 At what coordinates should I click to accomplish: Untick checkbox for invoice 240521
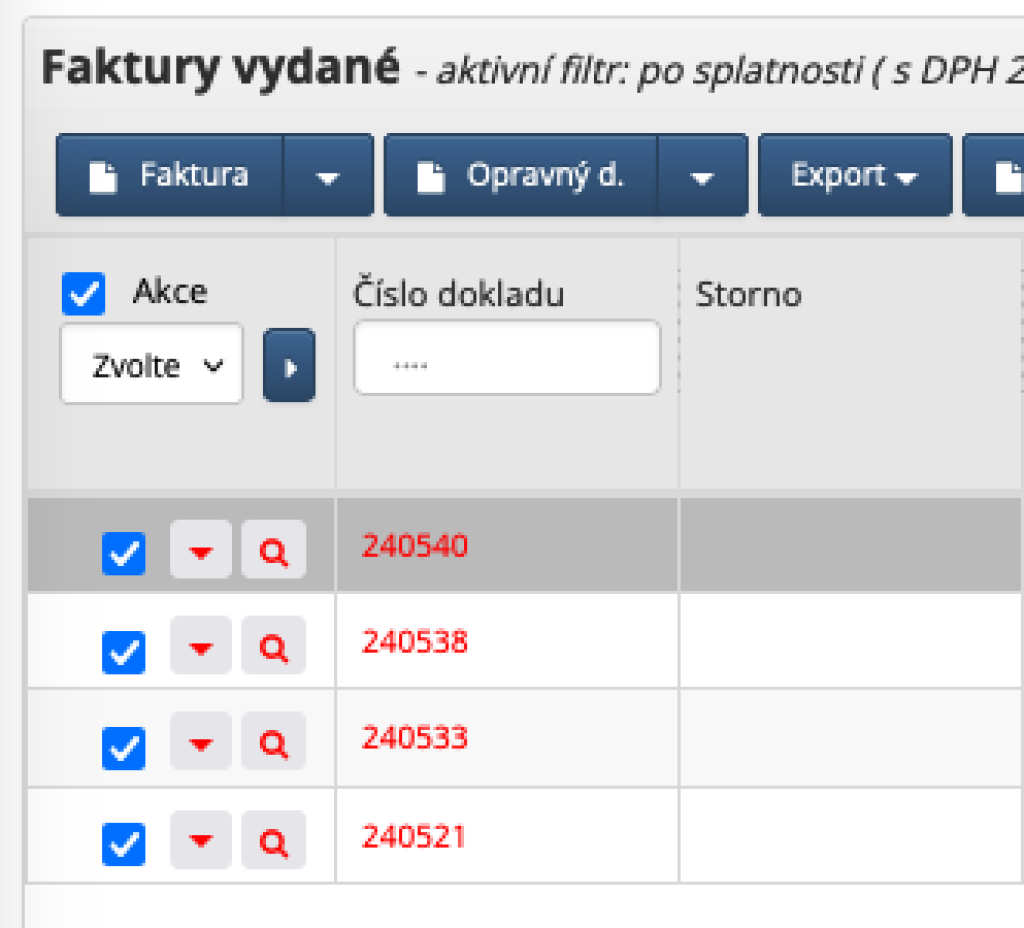(x=123, y=842)
